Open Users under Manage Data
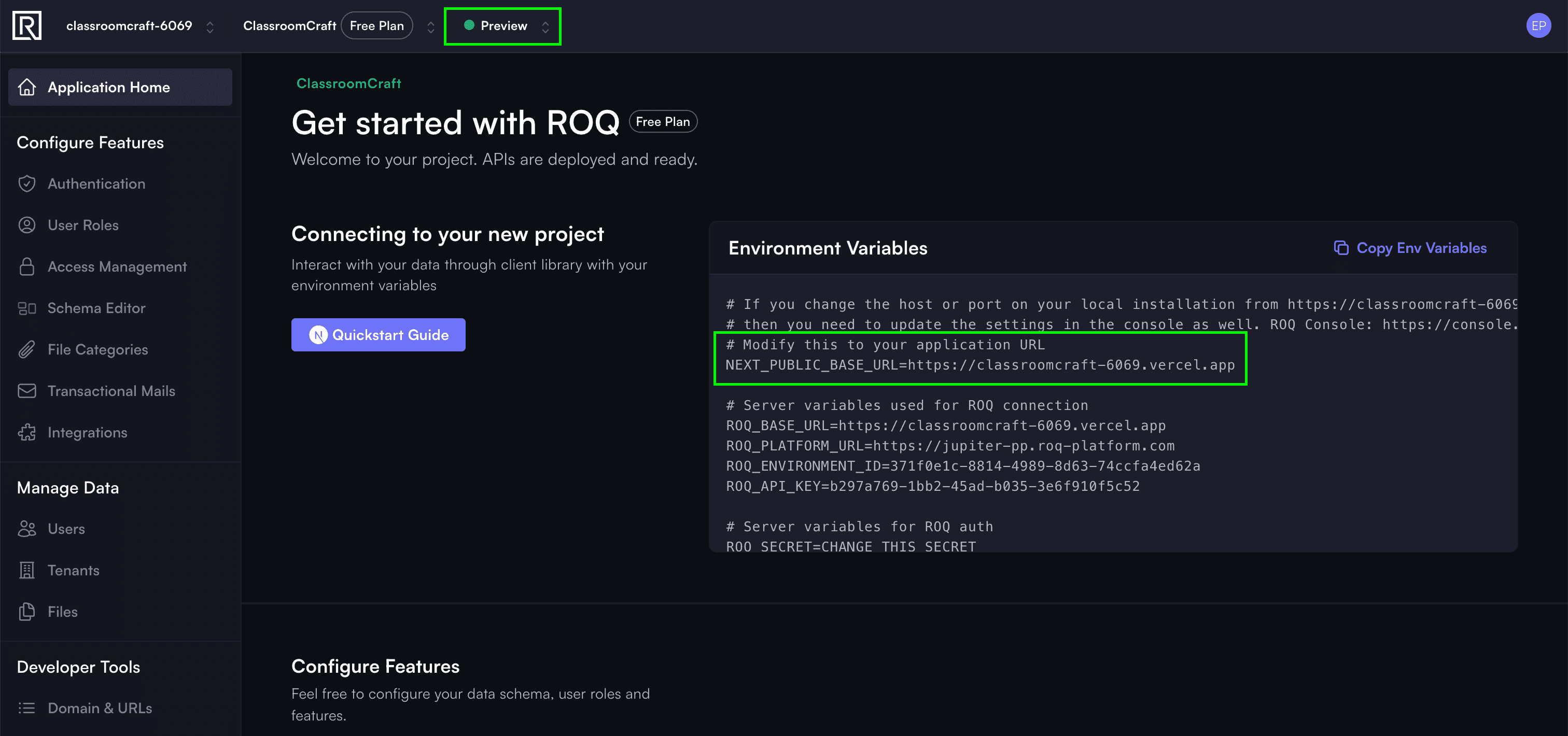The width and height of the screenshot is (1568, 736). [120, 529]
